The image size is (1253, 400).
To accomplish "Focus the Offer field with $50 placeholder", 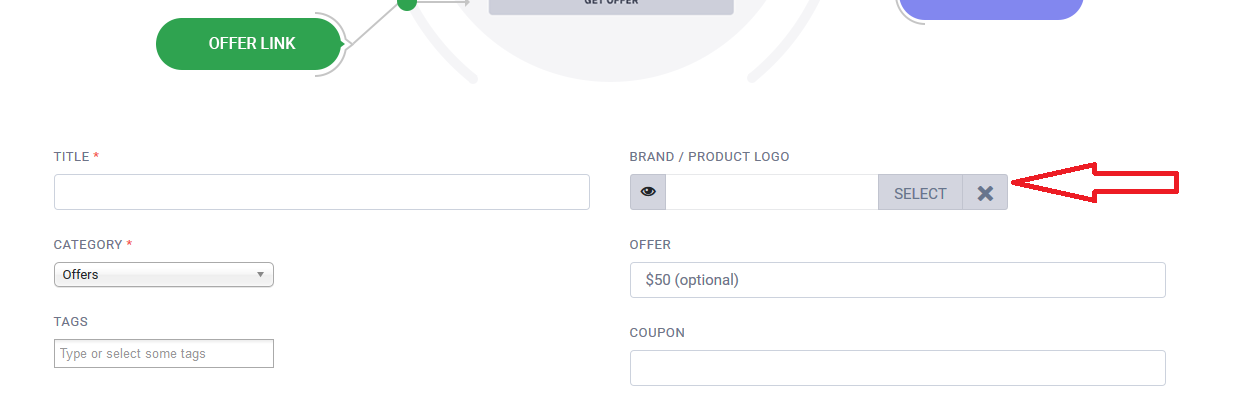I will tap(897, 280).
